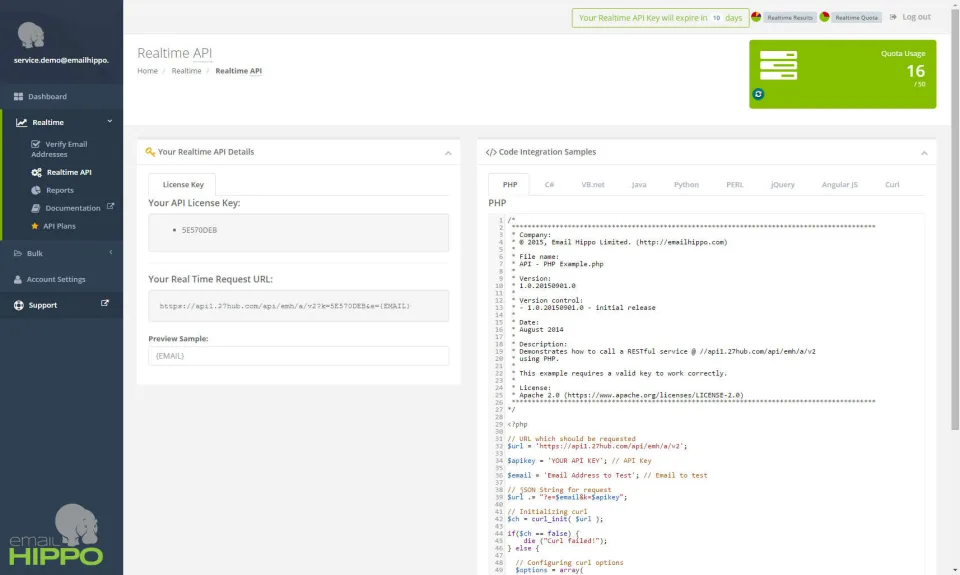The width and height of the screenshot is (960, 575).
Task: Click the Realtime API breadcrumb text
Action: (238, 71)
